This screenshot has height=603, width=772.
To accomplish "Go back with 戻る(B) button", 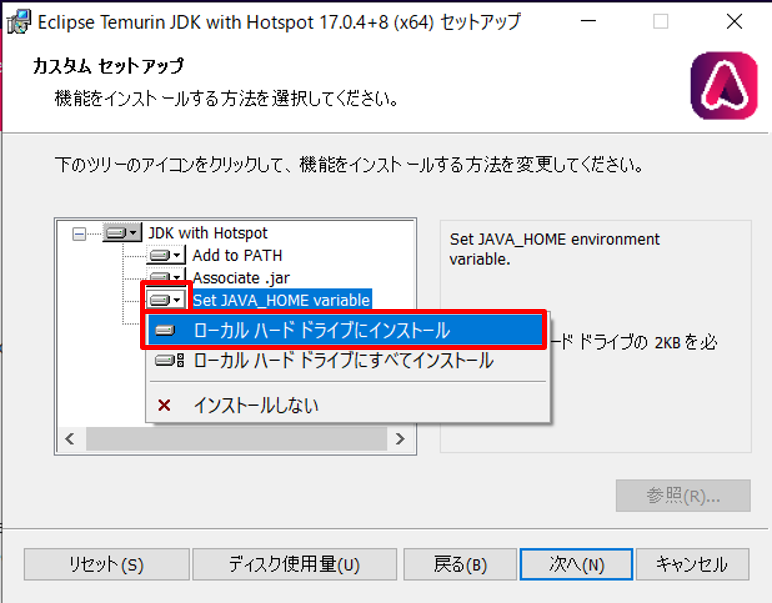I will pyautogui.click(x=460, y=564).
